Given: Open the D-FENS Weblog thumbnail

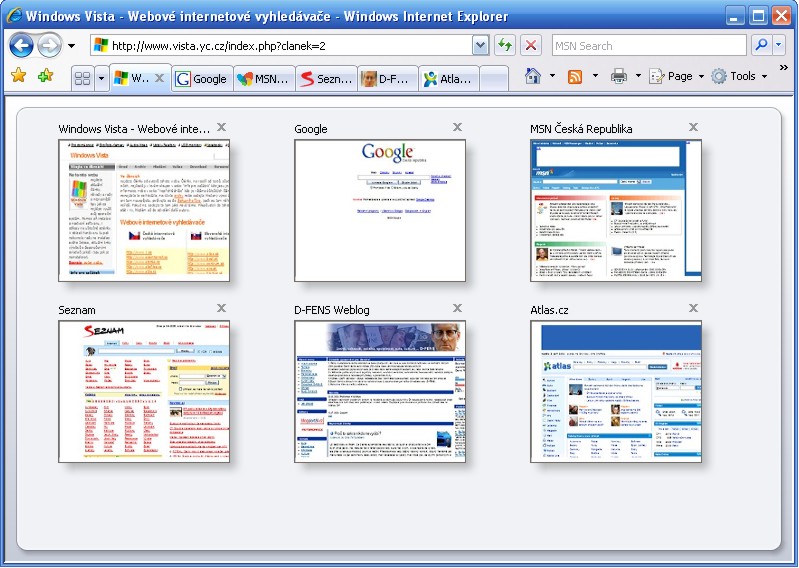Looking at the screenshot, I should pyautogui.click(x=380, y=391).
